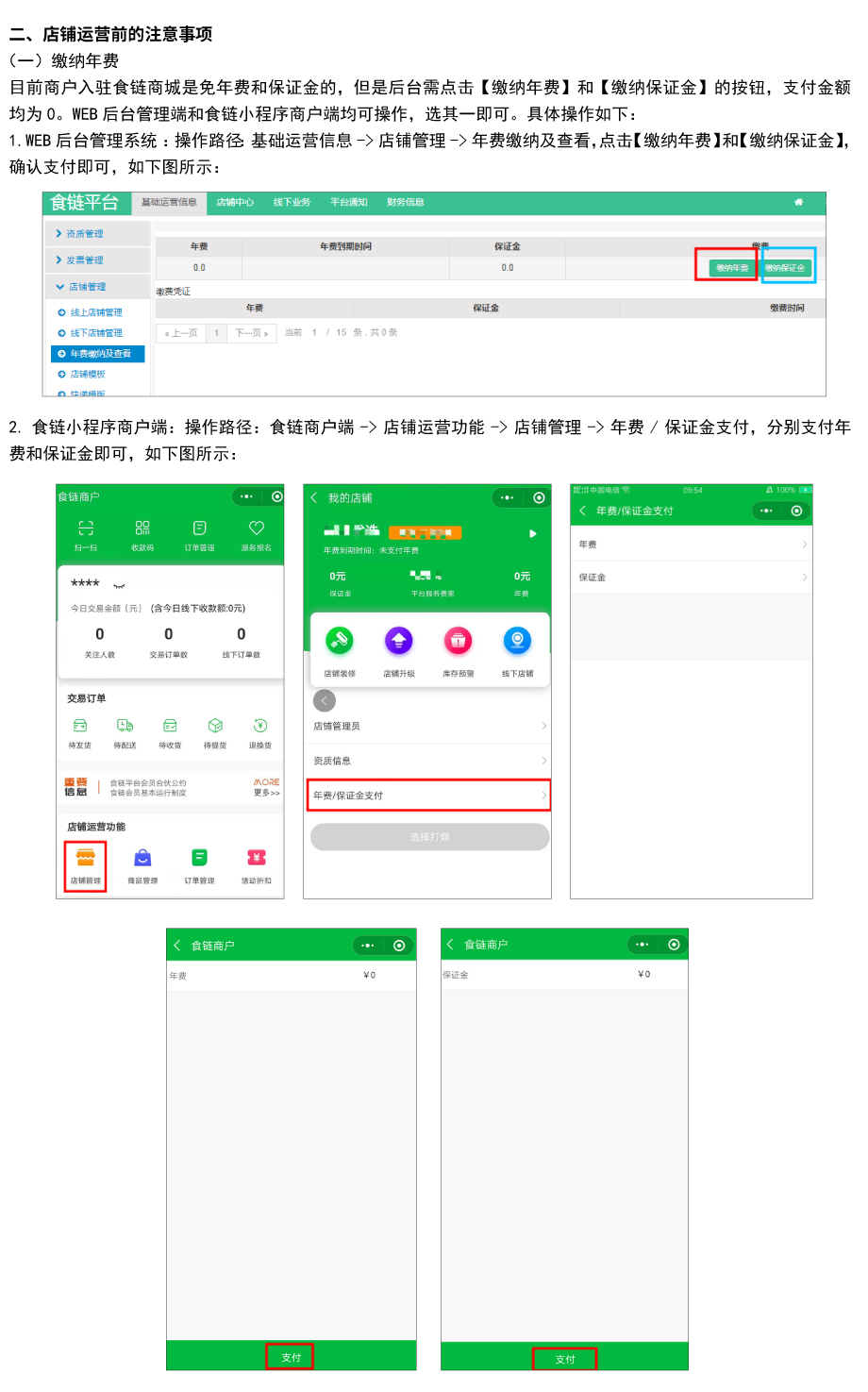Screen dimensions: 868x1392
Task: Tap the 服务报名 heart icon
Action: point(256,528)
